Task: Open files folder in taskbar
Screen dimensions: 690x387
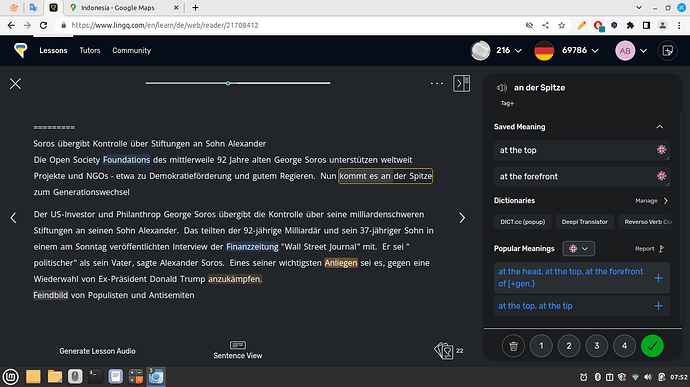Action: 55,377
